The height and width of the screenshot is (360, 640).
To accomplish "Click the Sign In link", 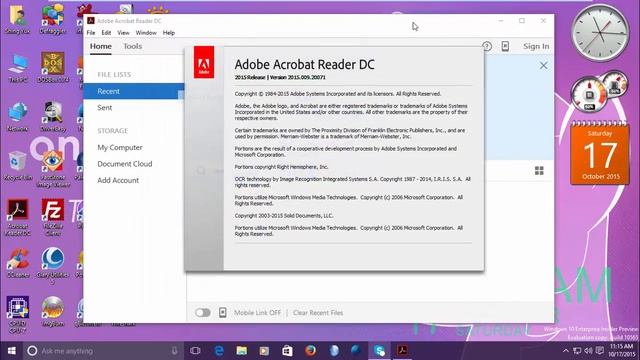I will point(536,46).
